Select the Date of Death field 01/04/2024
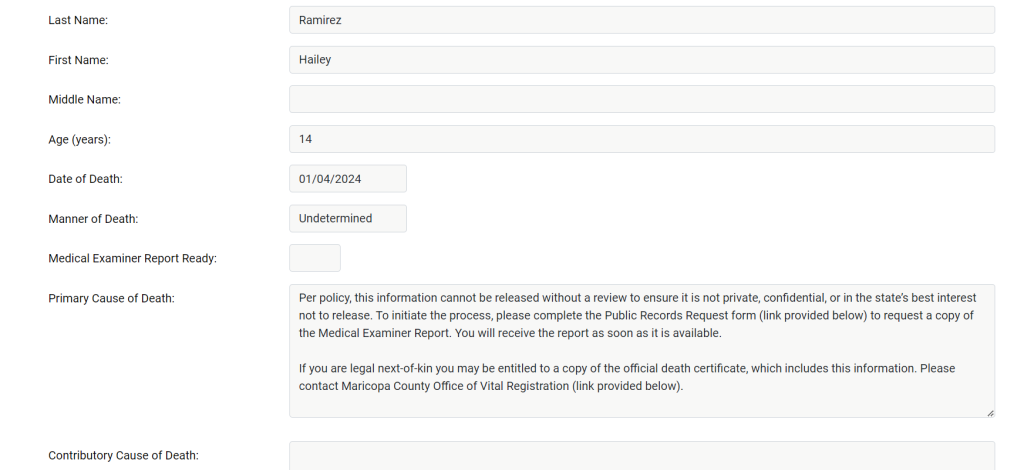 tap(347, 179)
